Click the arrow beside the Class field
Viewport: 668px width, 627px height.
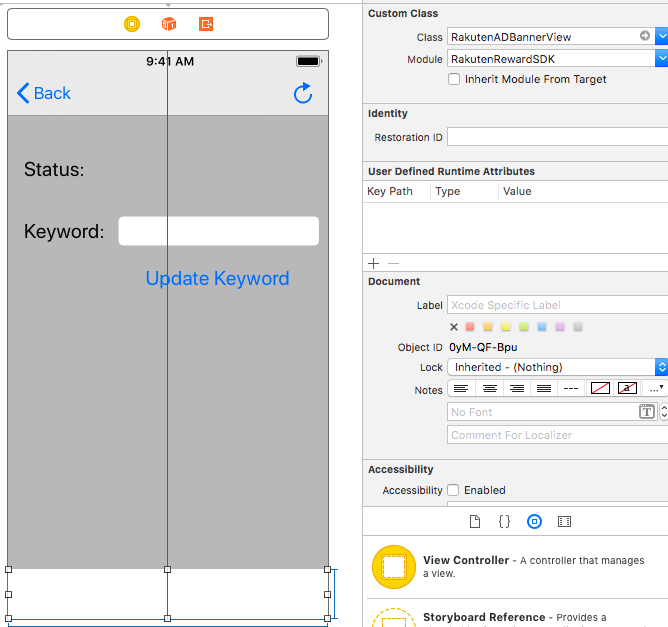(x=645, y=37)
